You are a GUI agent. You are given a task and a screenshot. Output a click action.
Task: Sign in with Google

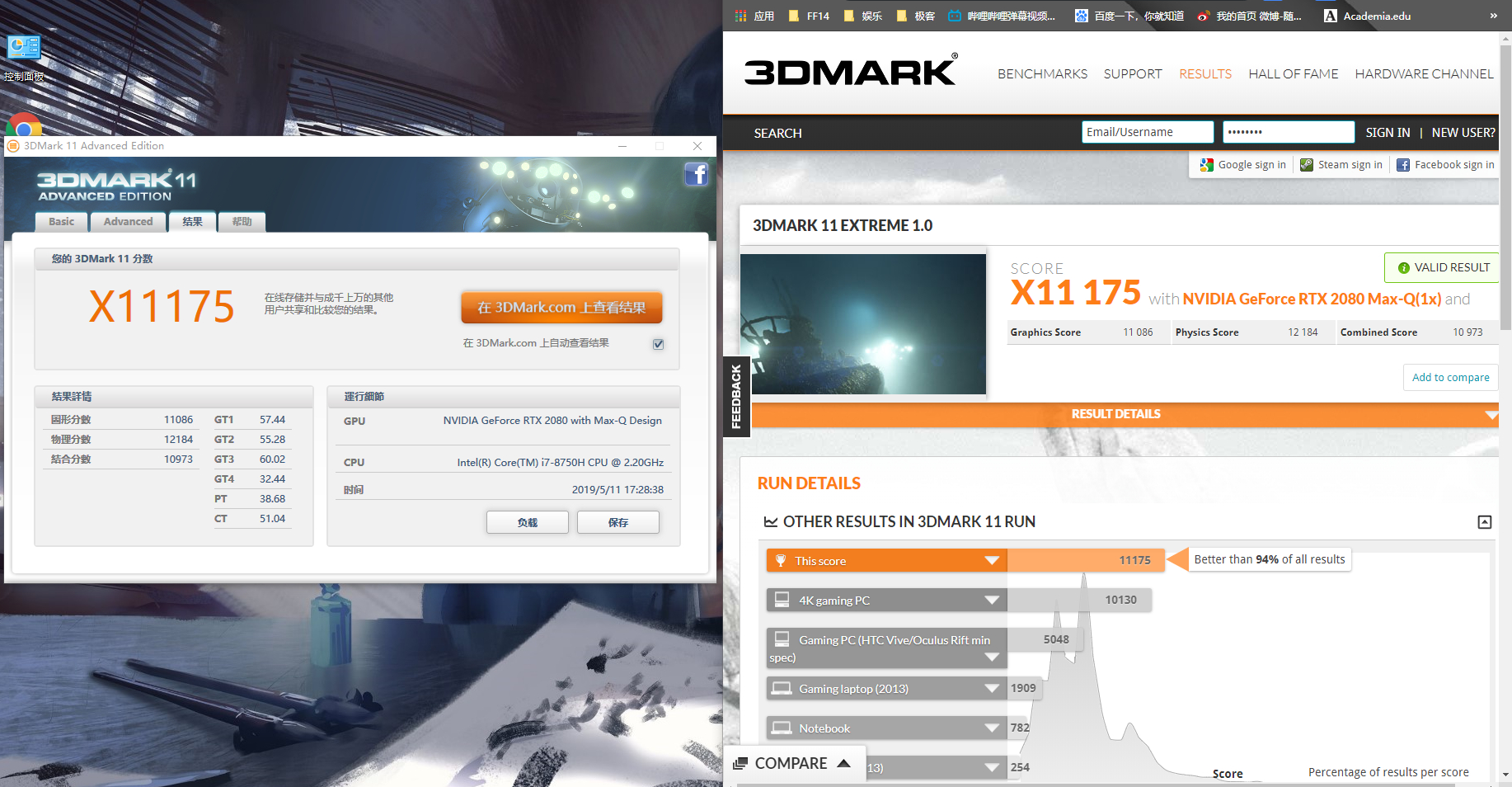tap(1243, 165)
